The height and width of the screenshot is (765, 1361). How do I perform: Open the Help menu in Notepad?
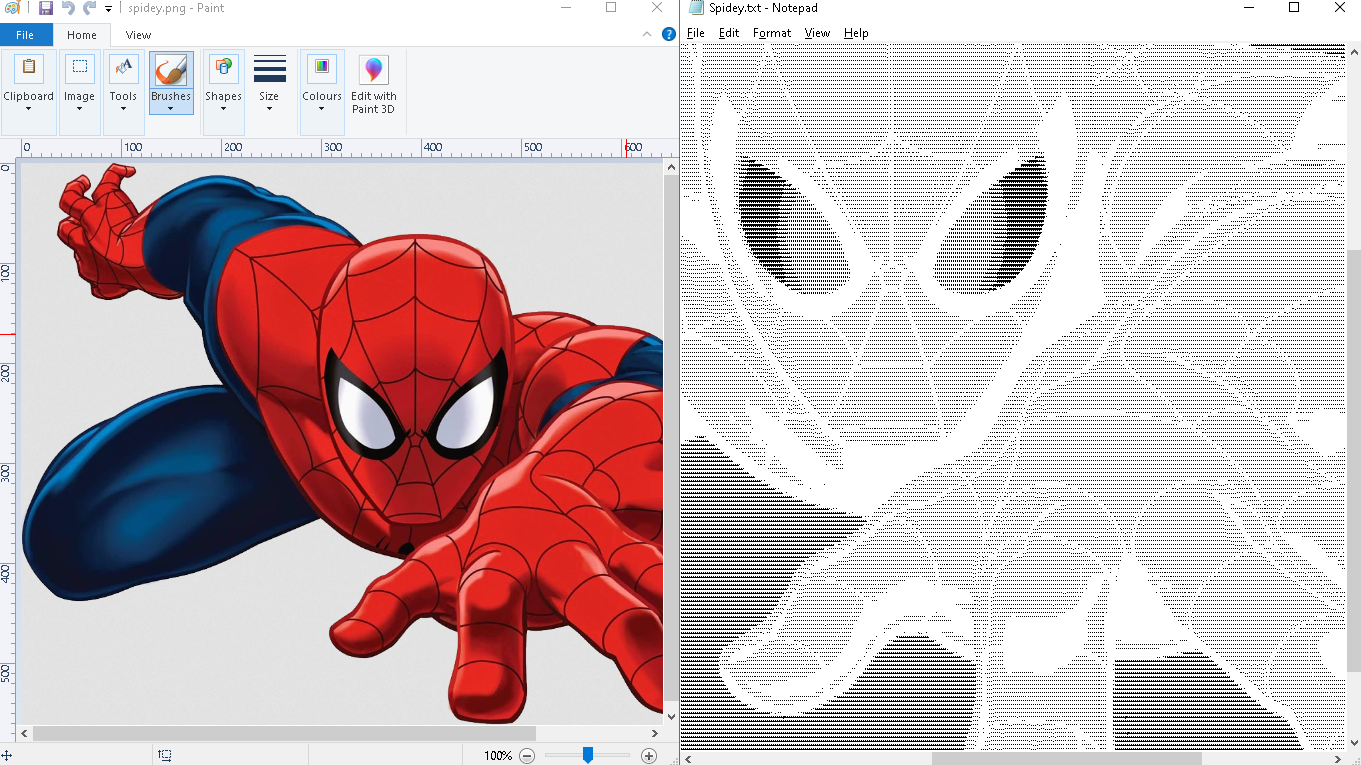coord(856,33)
